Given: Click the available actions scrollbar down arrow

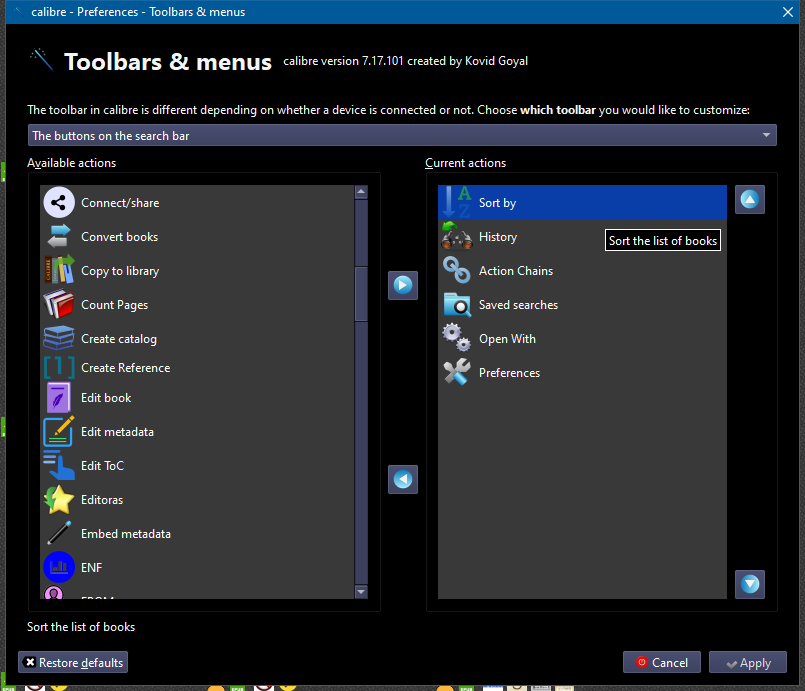Looking at the screenshot, I should (361, 592).
